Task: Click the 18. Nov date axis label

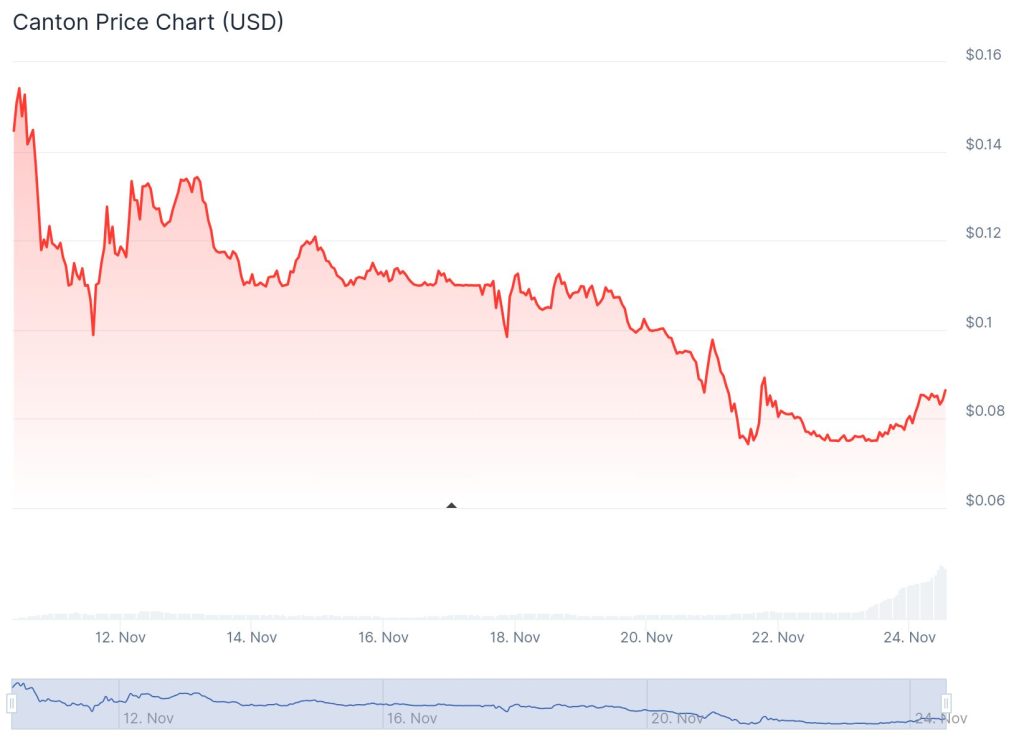Action: (x=513, y=637)
